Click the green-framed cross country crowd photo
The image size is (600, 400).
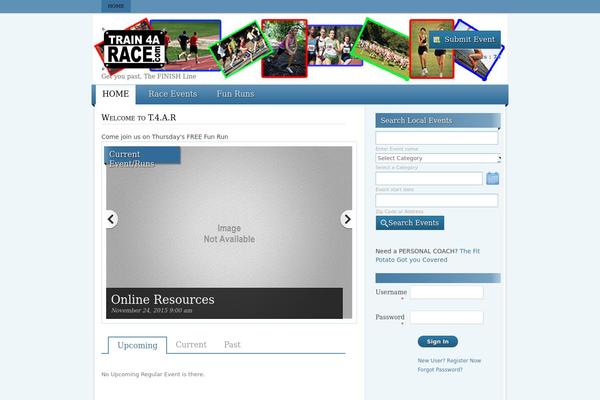(380, 49)
